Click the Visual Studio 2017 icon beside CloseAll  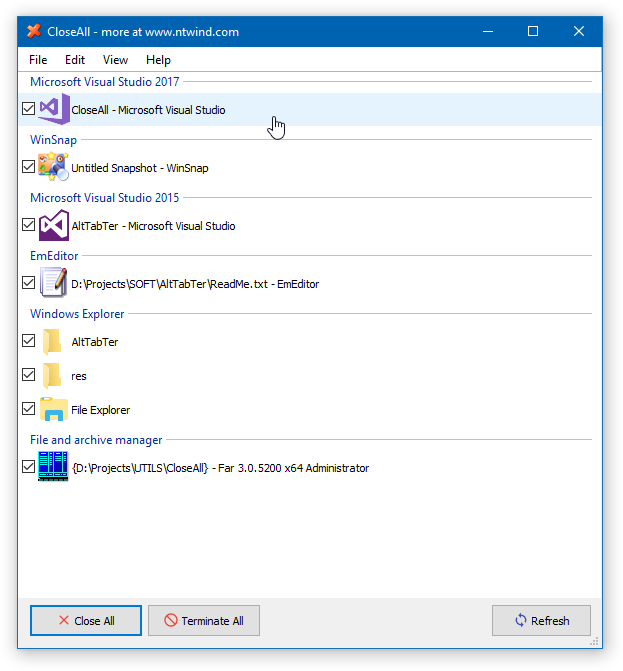(x=54, y=109)
